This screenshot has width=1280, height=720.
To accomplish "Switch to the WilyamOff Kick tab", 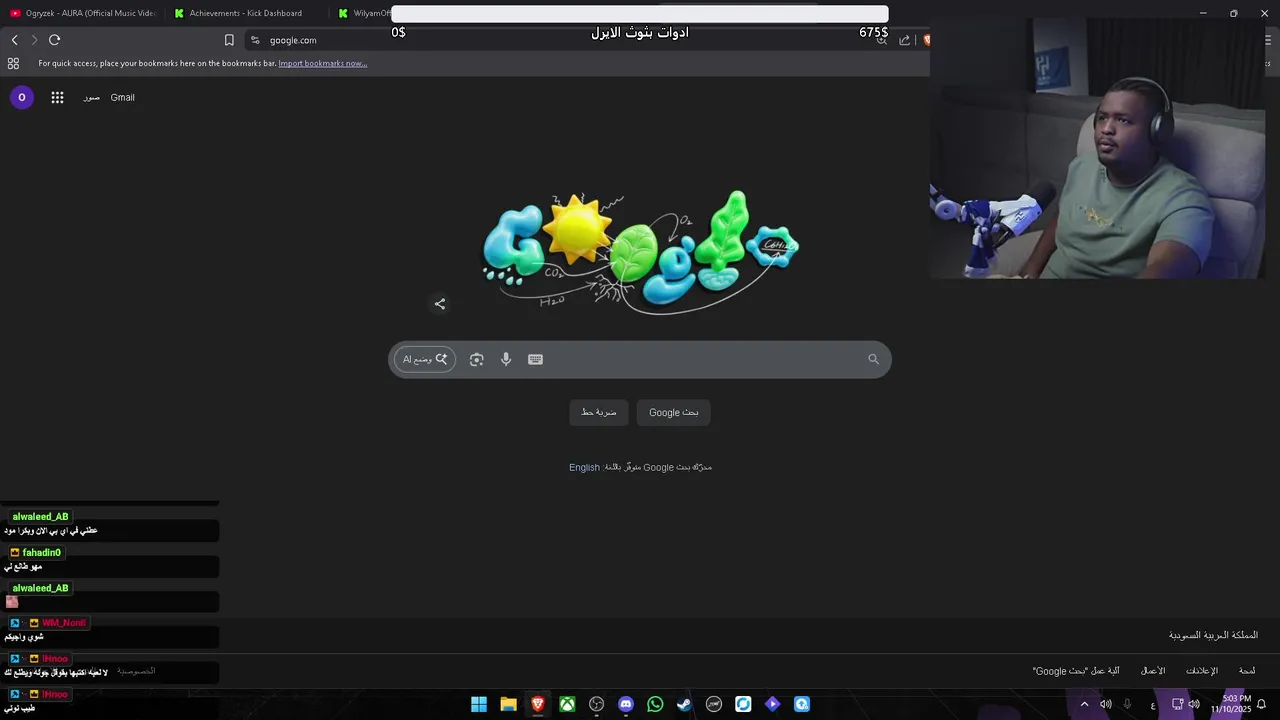I will [x=361, y=13].
